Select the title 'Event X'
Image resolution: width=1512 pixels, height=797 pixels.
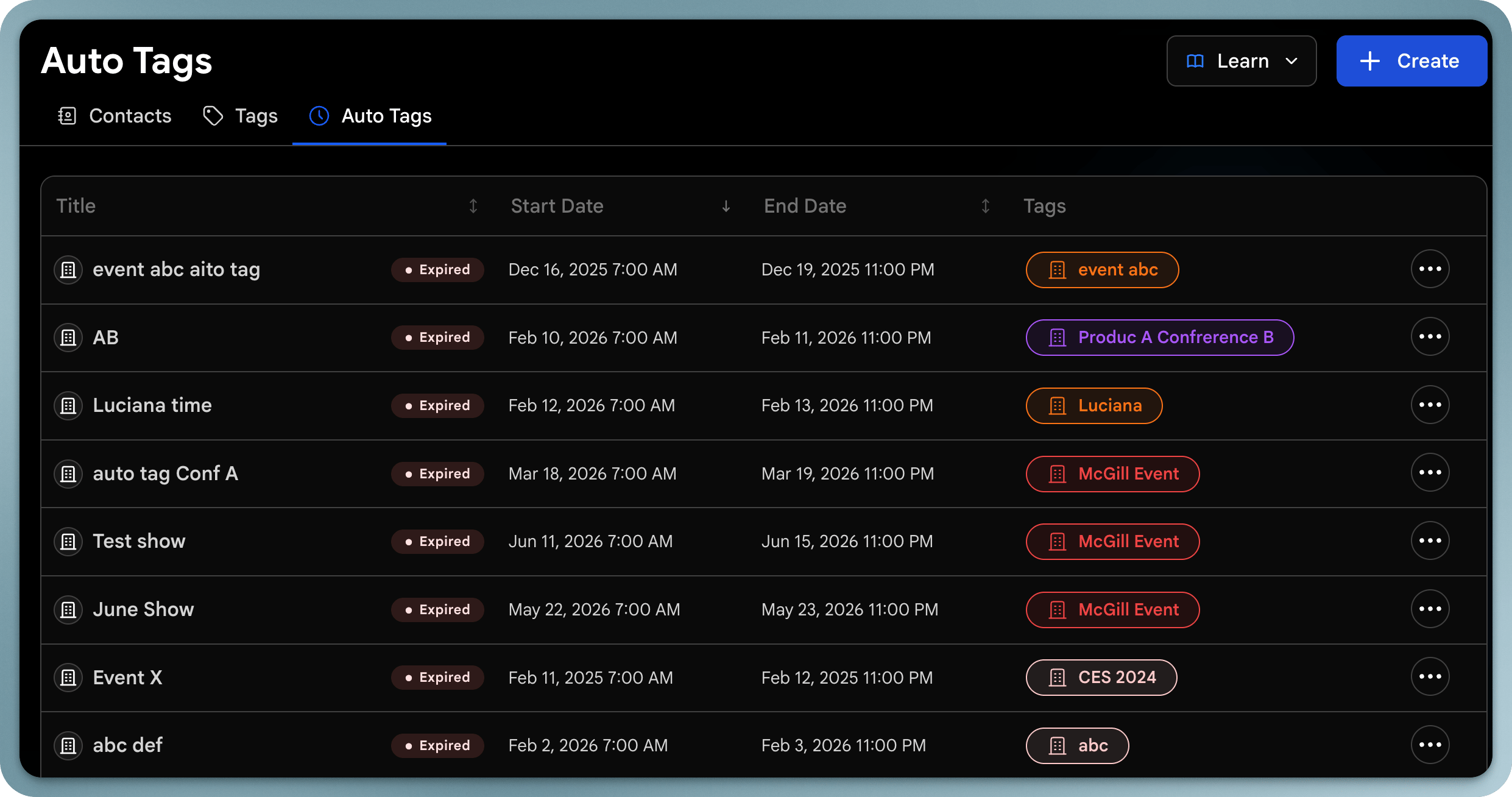127,678
